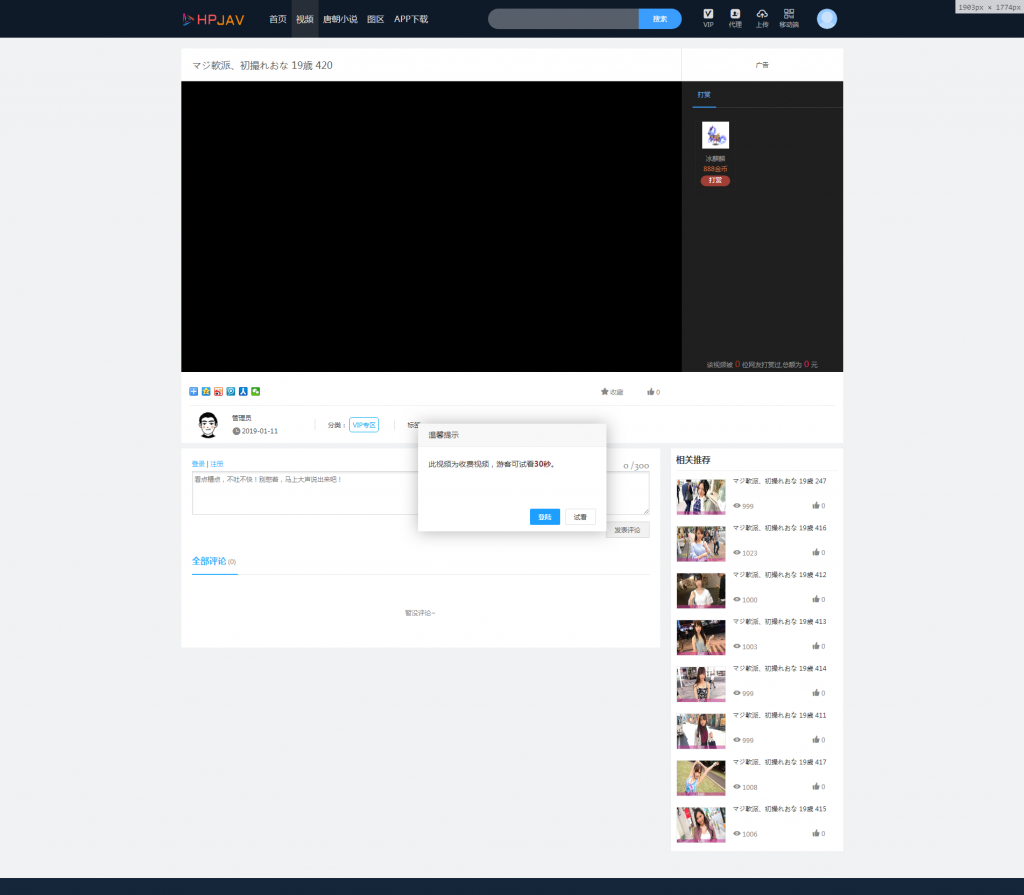
Task: Select the 全部评论 tab
Action: (x=209, y=561)
